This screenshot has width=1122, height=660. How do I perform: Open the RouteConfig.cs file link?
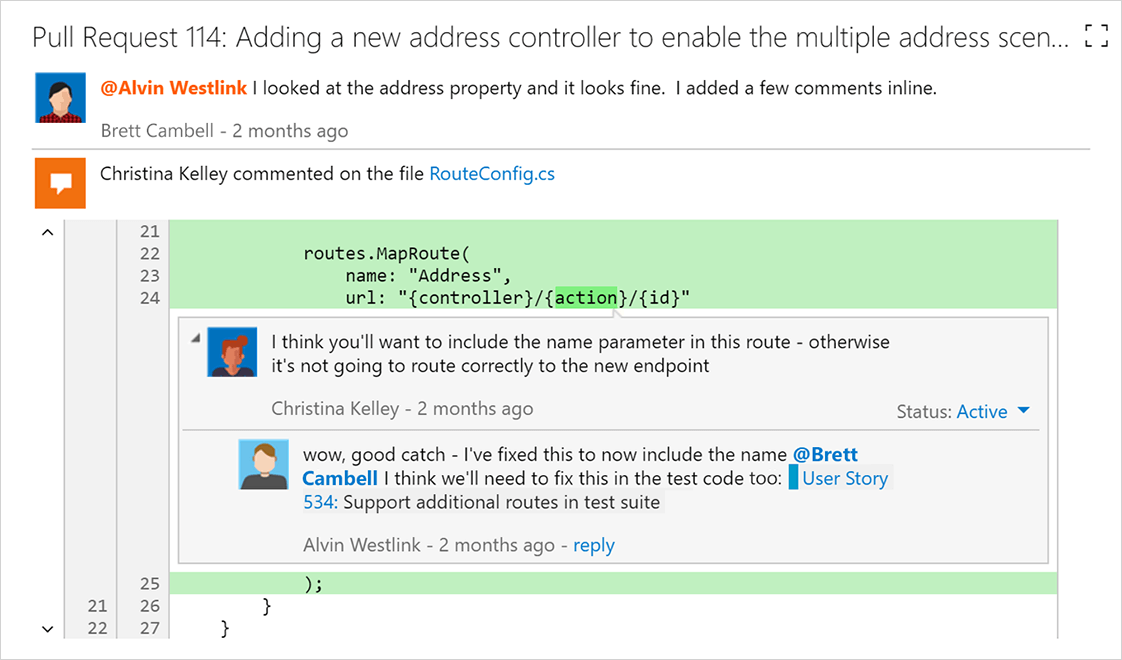(x=492, y=174)
